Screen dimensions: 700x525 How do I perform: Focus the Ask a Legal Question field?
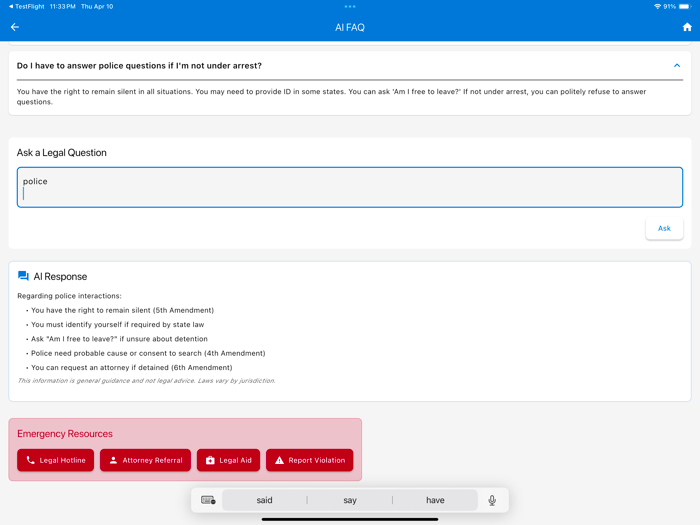click(350, 188)
